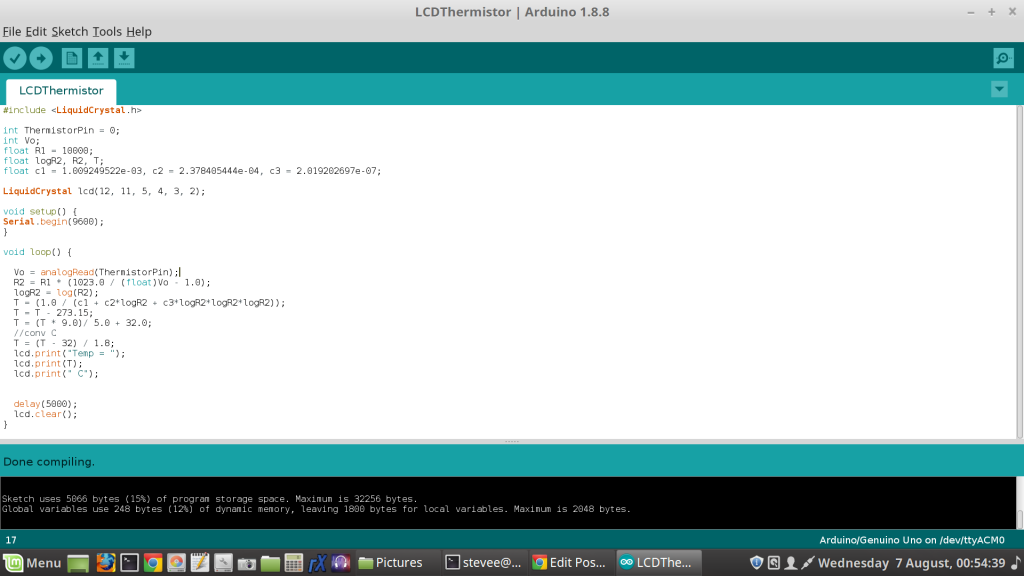Select the LCDThermistor sketch tab

[61, 90]
